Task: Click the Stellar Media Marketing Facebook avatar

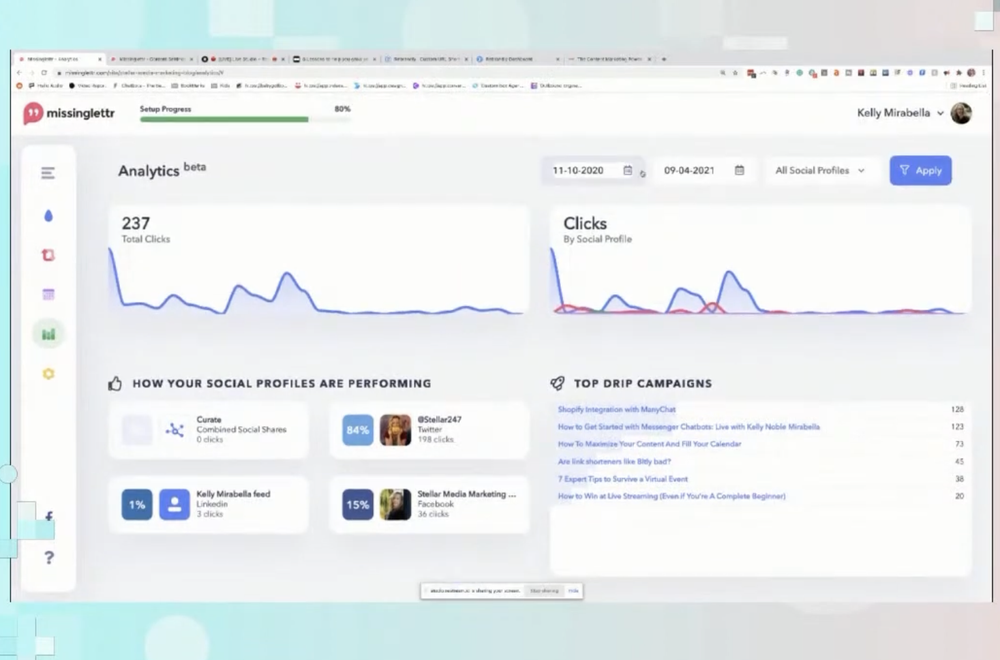Action: click(395, 504)
